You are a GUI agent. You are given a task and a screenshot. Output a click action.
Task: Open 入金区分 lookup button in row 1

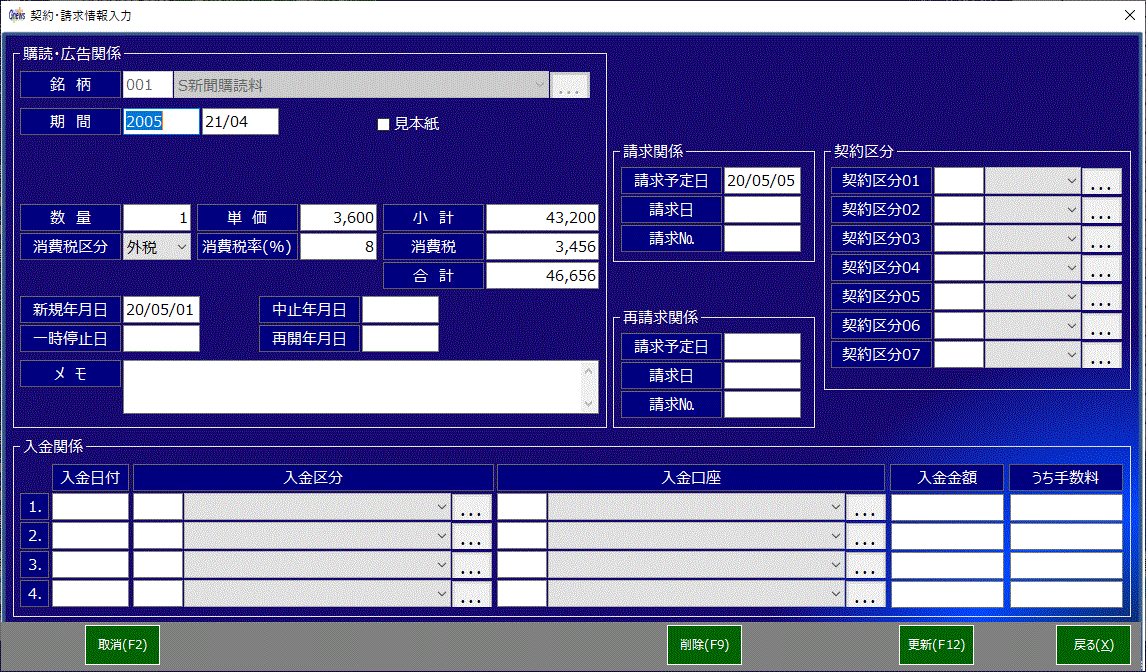(x=472, y=508)
